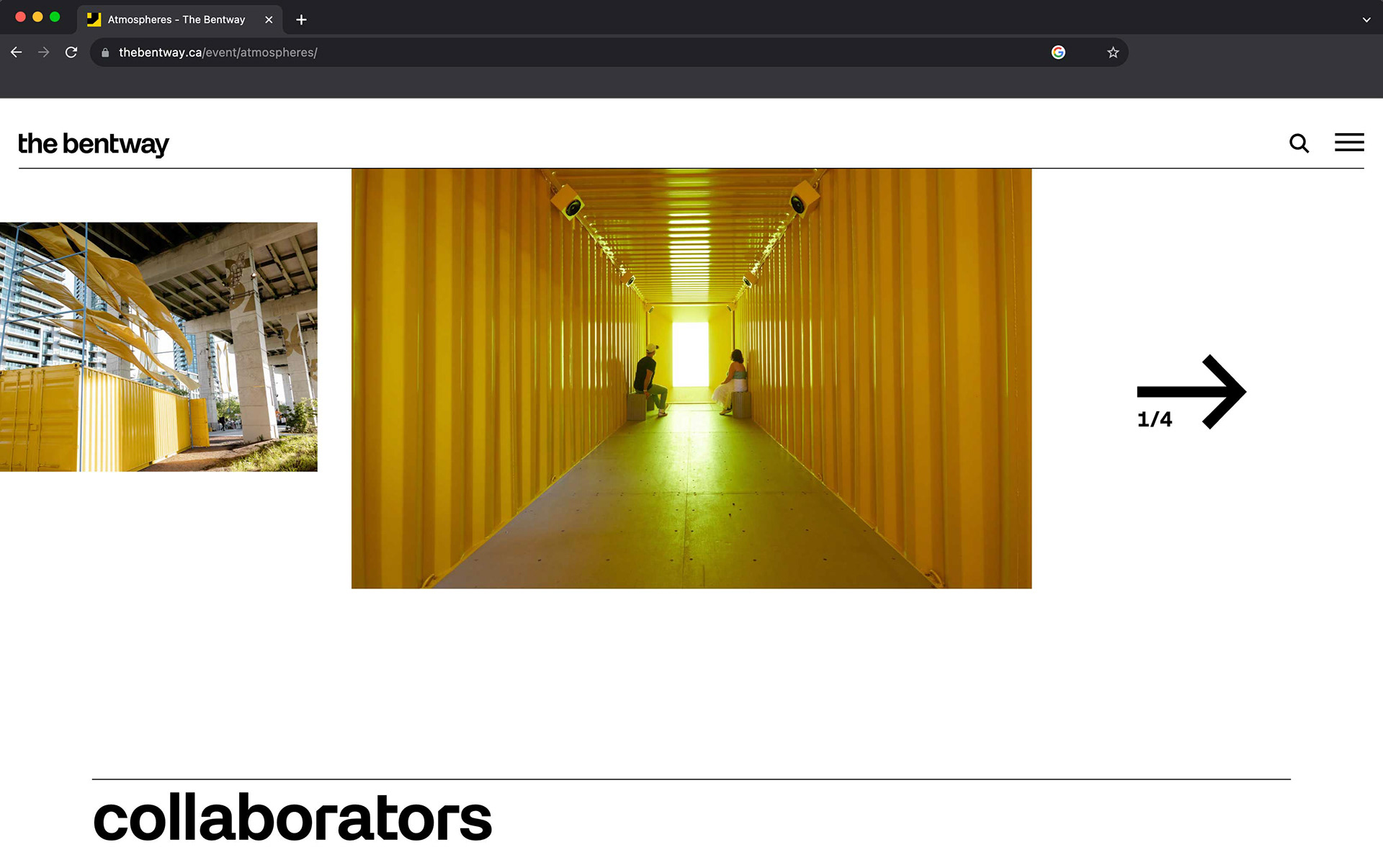Open the hamburger navigation menu
1383x868 pixels.
[1349, 143]
